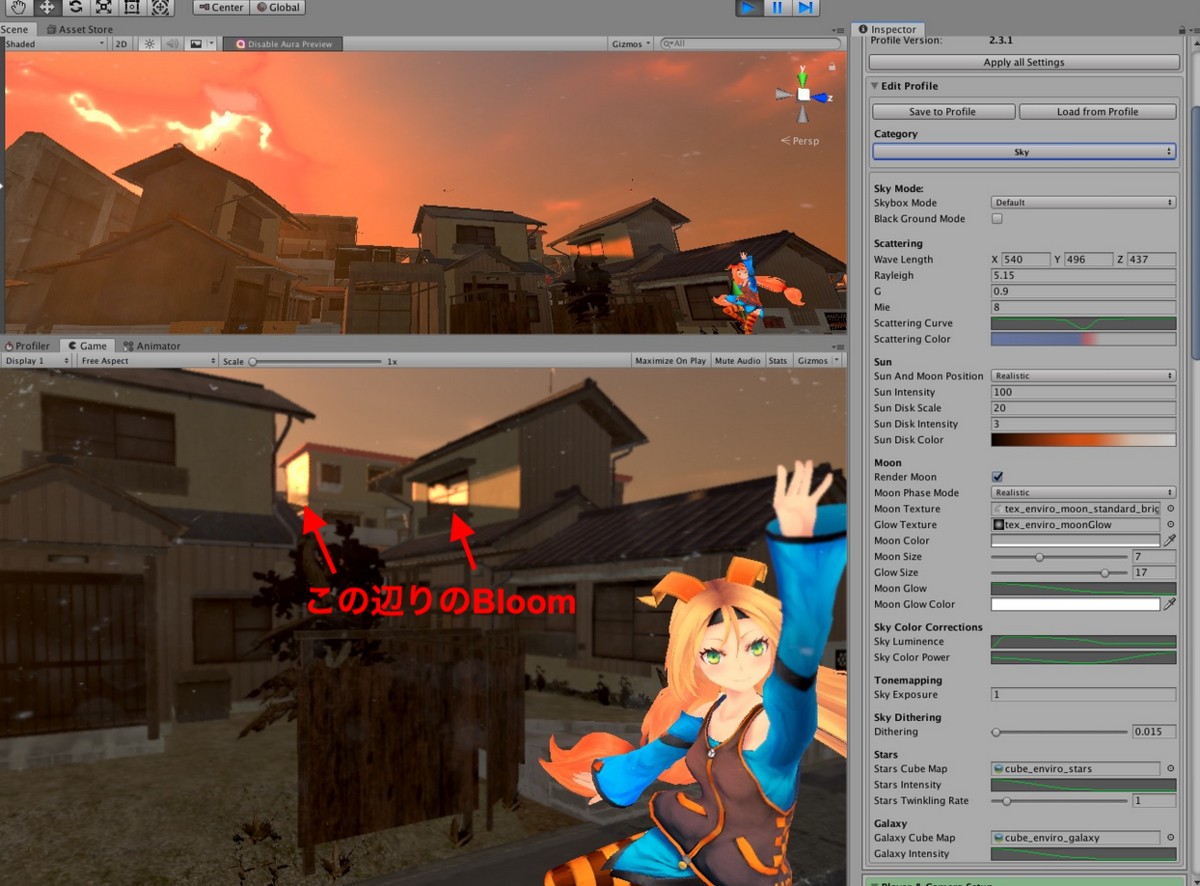Open the Scattering Curve editor

1083,324
